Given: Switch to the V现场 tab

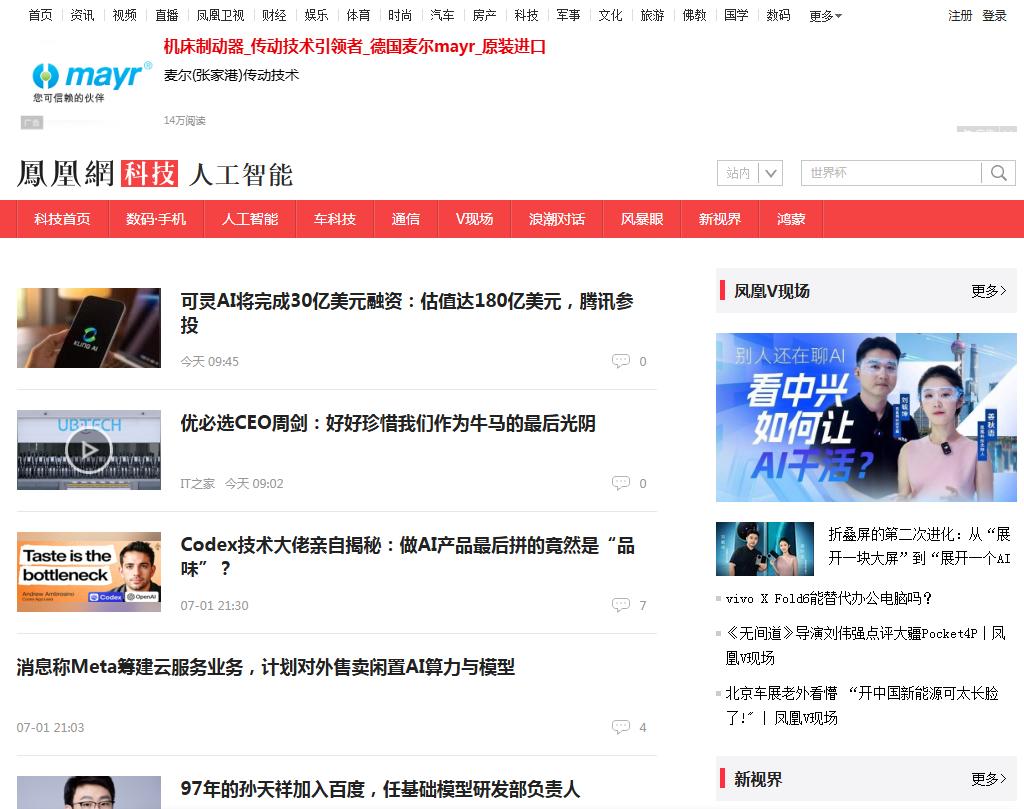Looking at the screenshot, I should coord(474,219).
